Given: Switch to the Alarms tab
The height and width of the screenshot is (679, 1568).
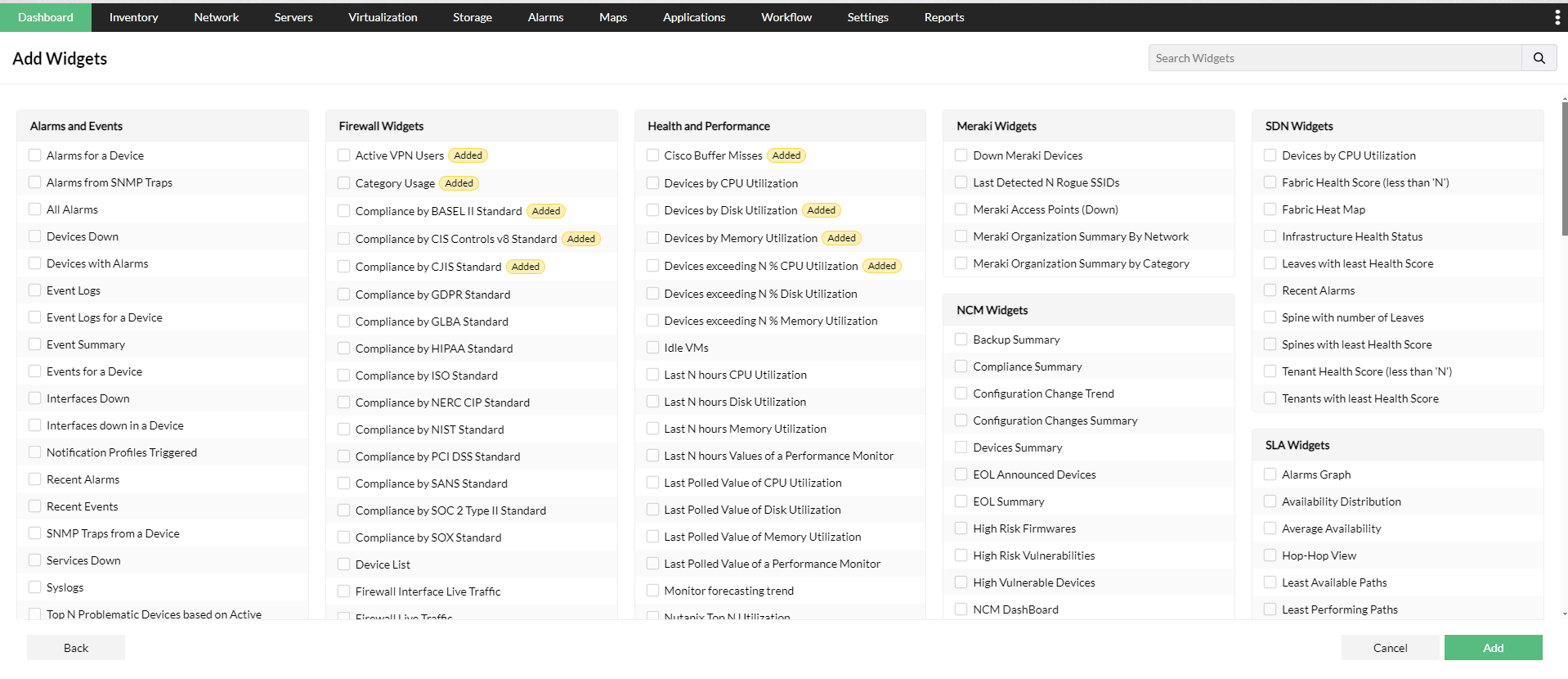Looking at the screenshot, I should 545,17.
